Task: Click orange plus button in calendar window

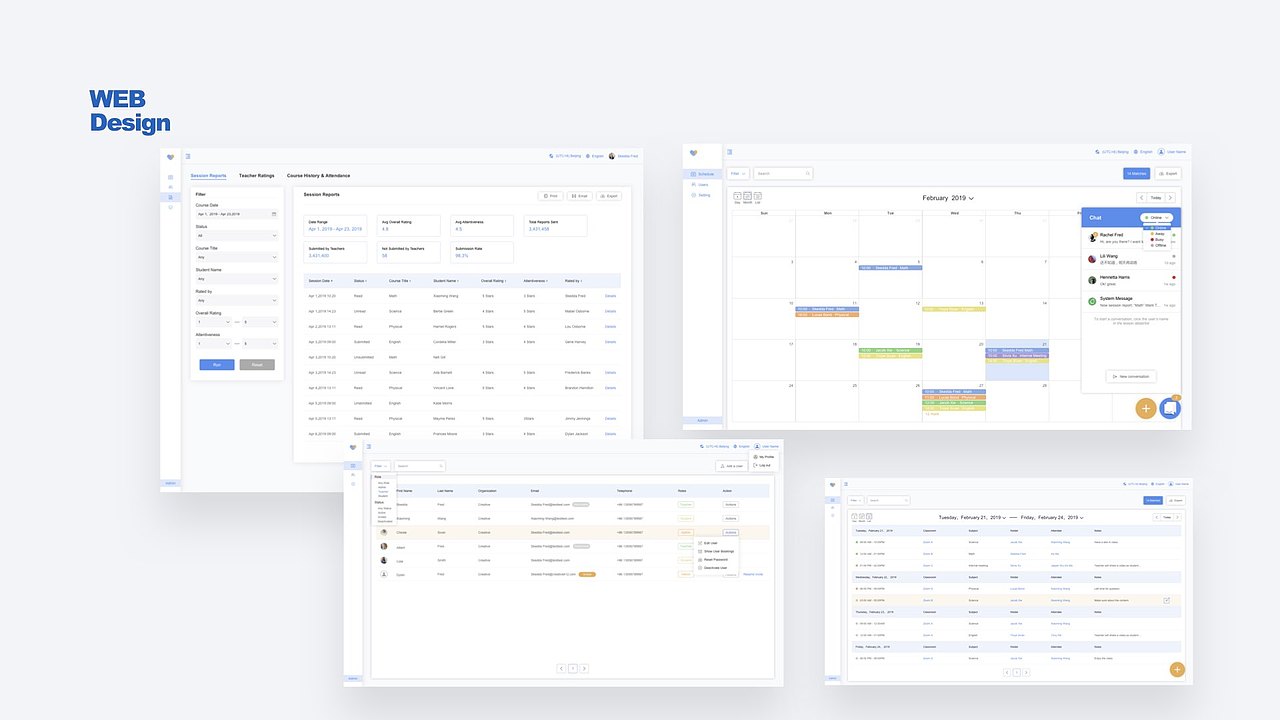Action: click(x=1146, y=408)
